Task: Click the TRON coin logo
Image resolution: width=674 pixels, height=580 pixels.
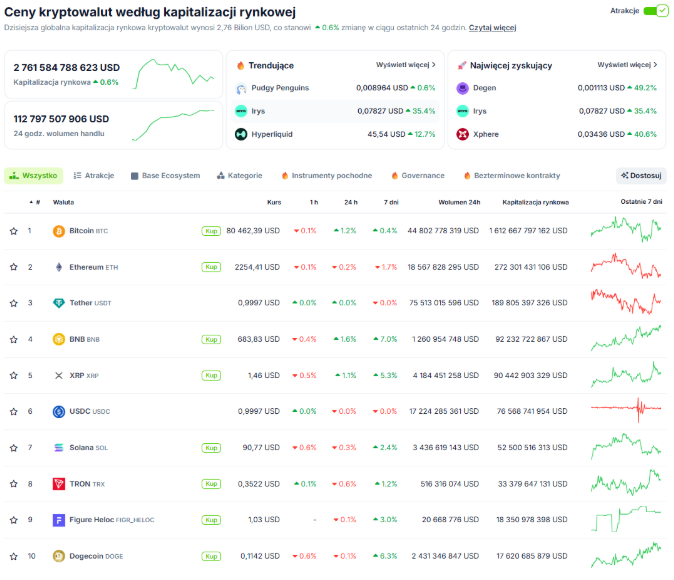Action: click(x=58, y=484)
